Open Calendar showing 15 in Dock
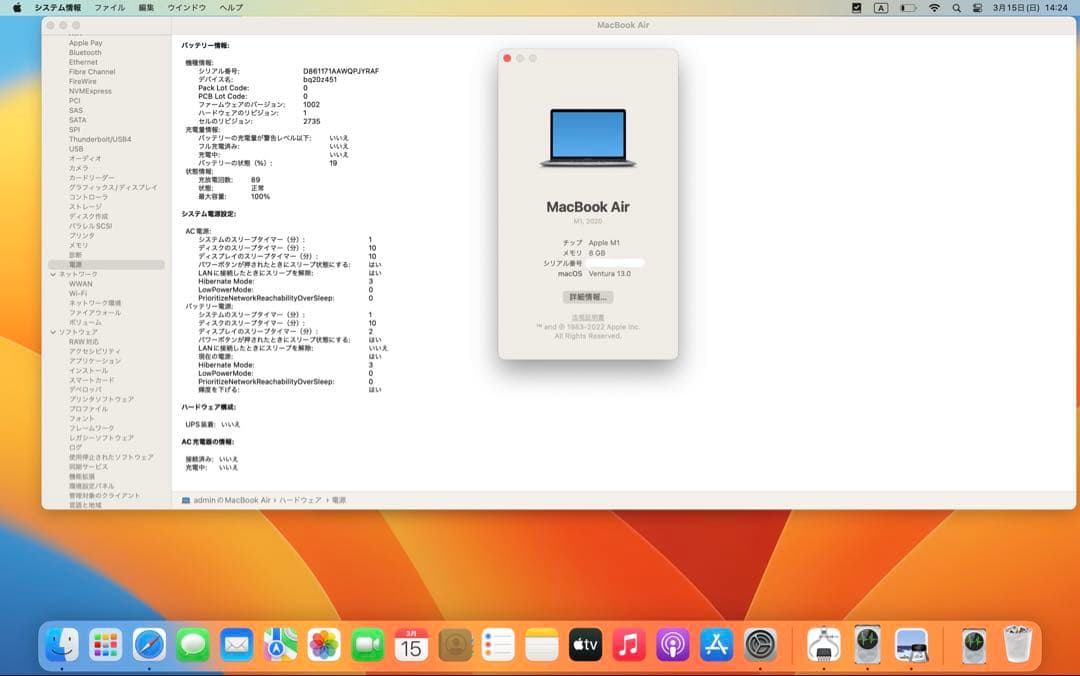This screenshot has height=676, width=1080. [x=411, y=646]
